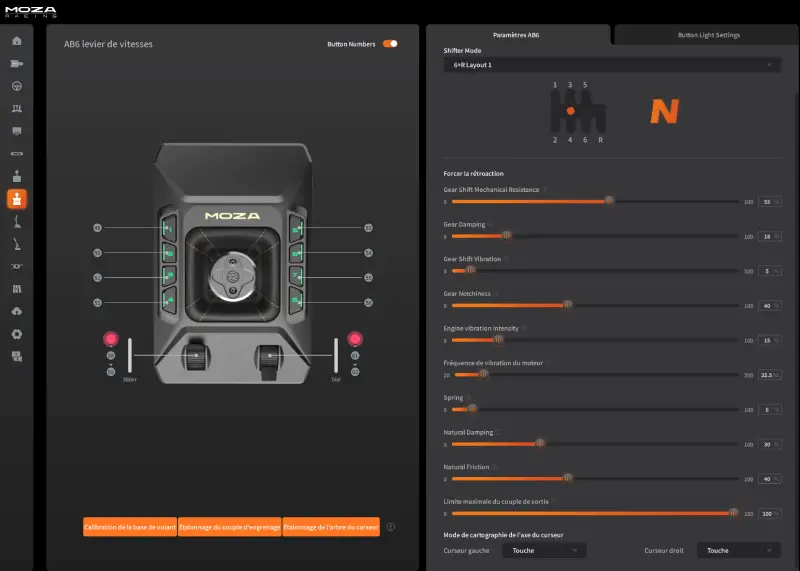Click the Spring slider handle
Screen dimensions: 800x571
point(472,409)
